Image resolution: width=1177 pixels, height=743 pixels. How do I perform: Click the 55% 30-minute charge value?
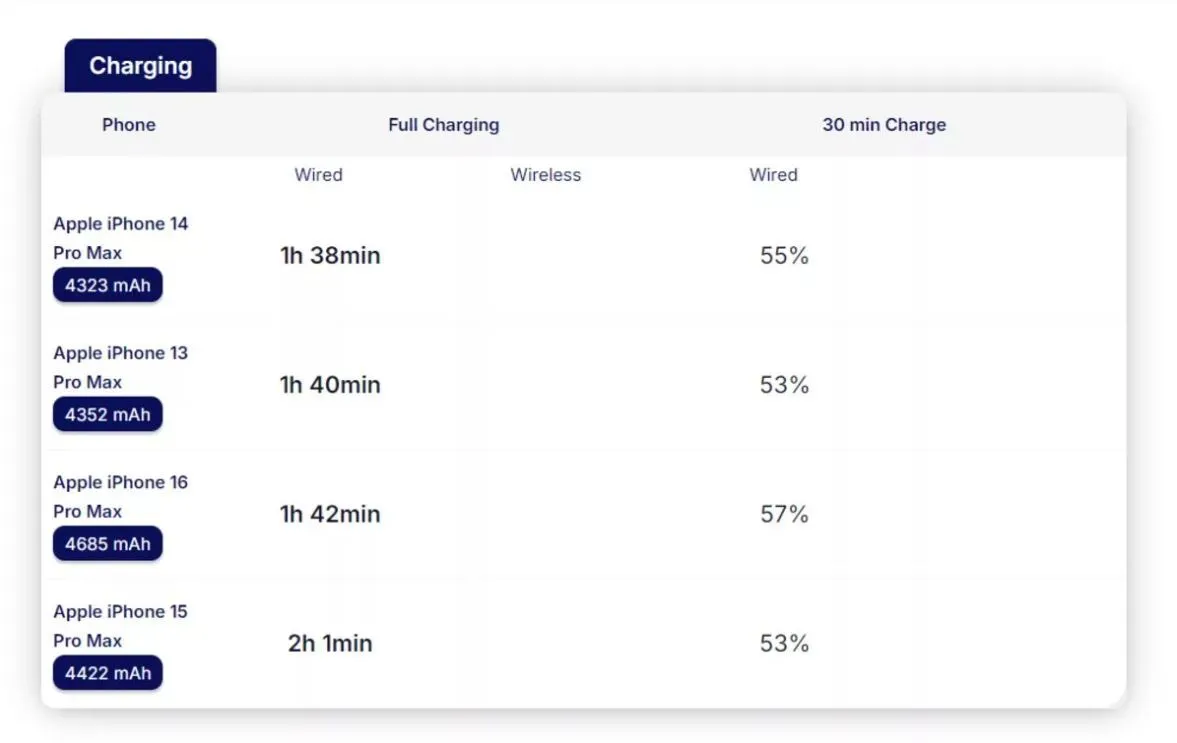tap(784, 256)
